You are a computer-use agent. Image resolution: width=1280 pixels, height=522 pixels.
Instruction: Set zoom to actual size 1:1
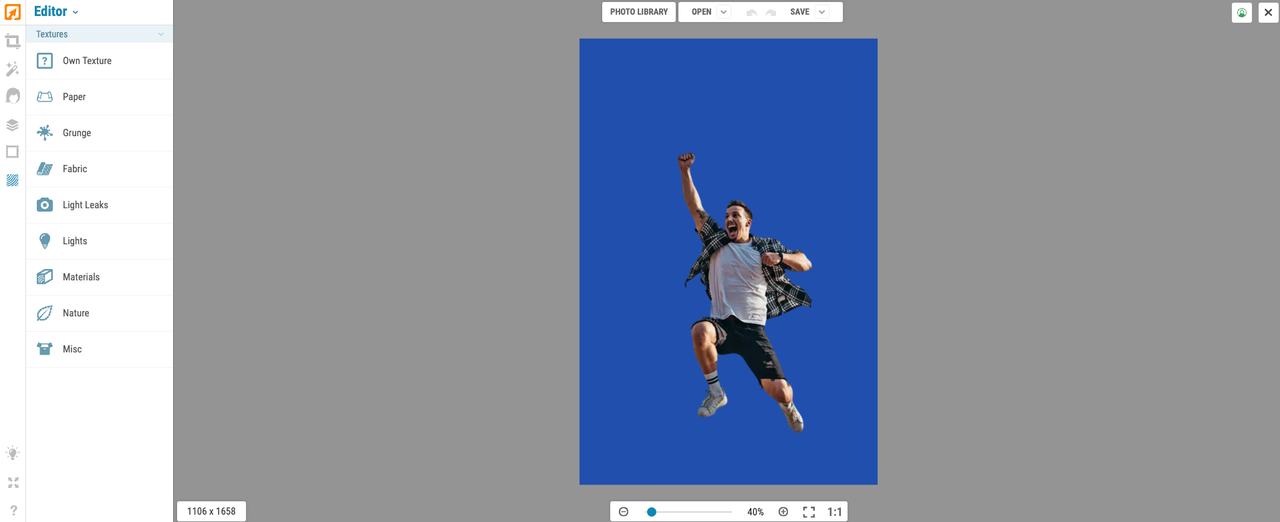click(835, 512)
